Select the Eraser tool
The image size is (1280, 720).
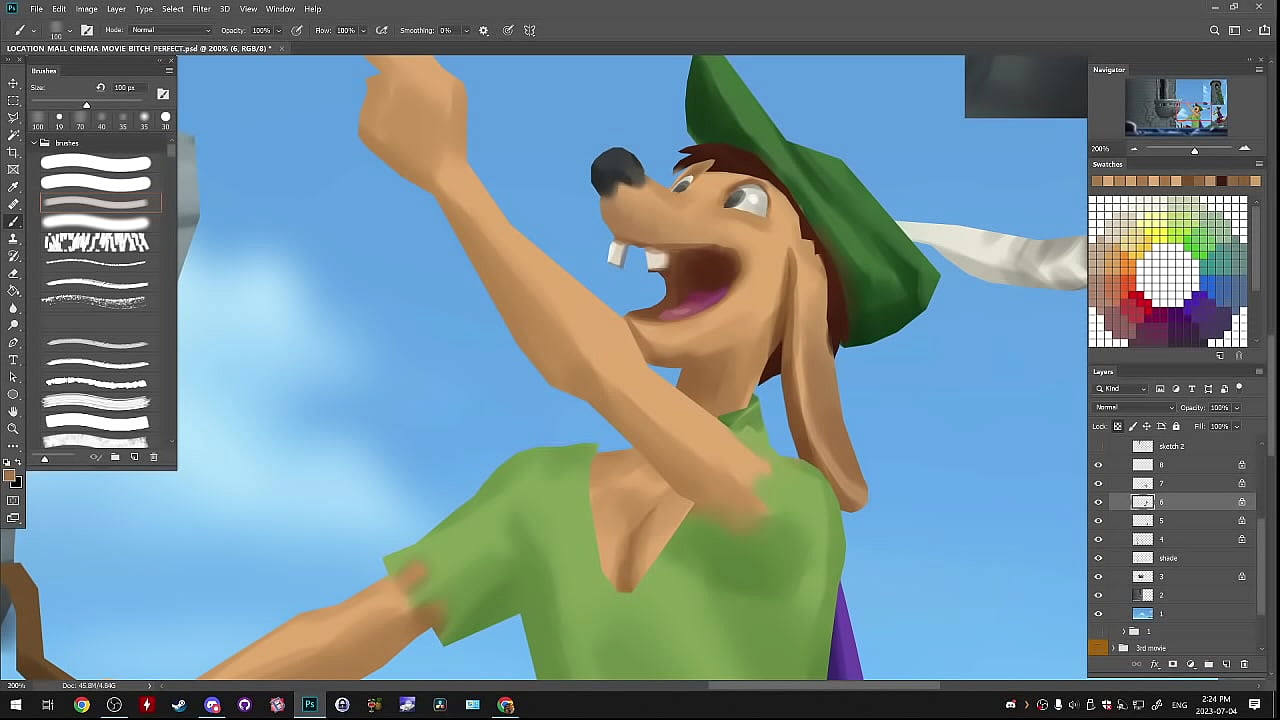click(x=13, y=273)
